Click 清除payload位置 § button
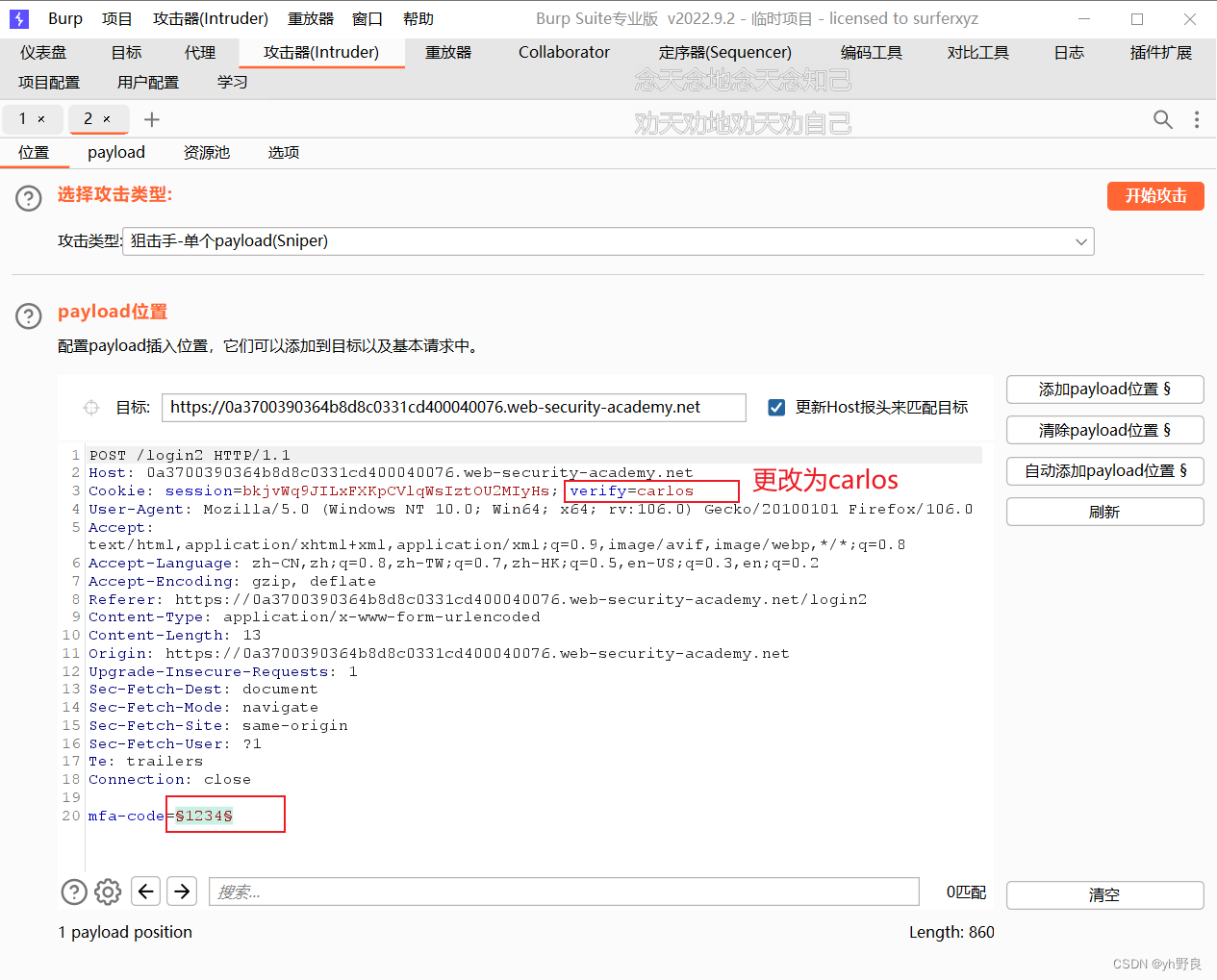This screenshot has width=1217, height=980. (x=1104, y=431)
